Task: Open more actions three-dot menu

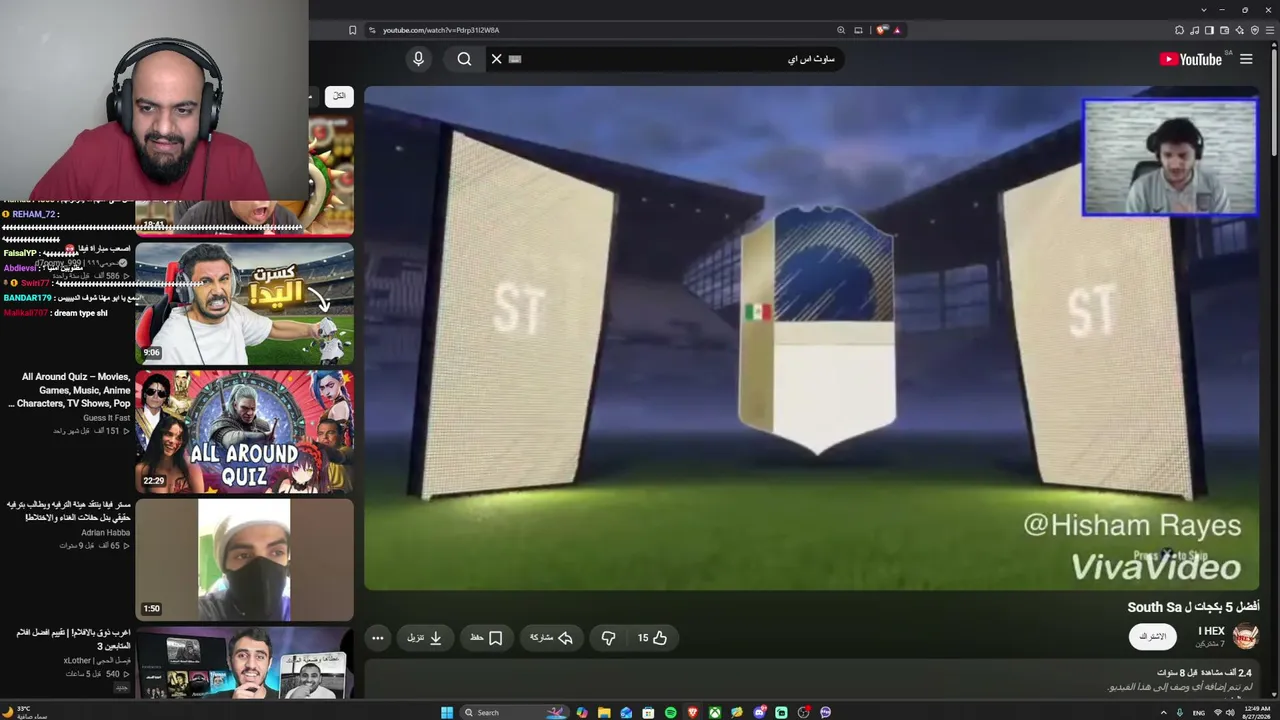Action: pos(377,638)
